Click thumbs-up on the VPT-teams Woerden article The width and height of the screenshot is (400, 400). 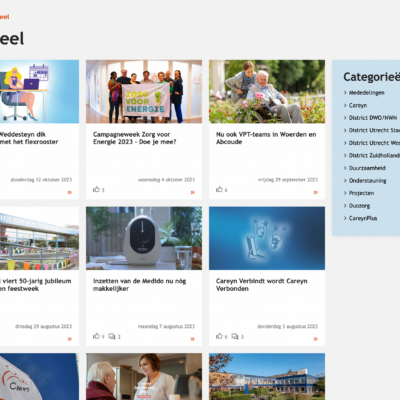219,189
